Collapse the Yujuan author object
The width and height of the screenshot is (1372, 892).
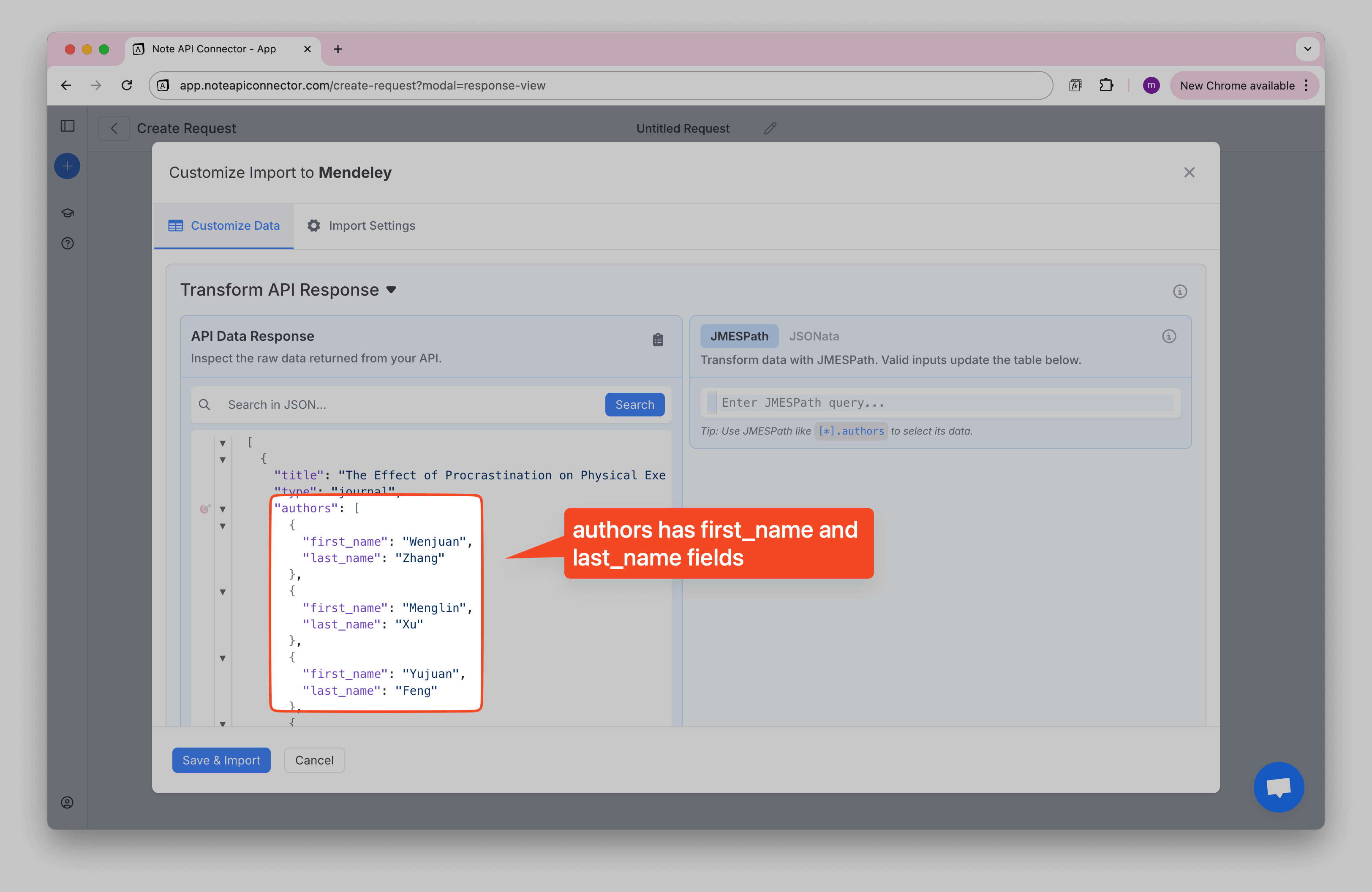point(223,658)
